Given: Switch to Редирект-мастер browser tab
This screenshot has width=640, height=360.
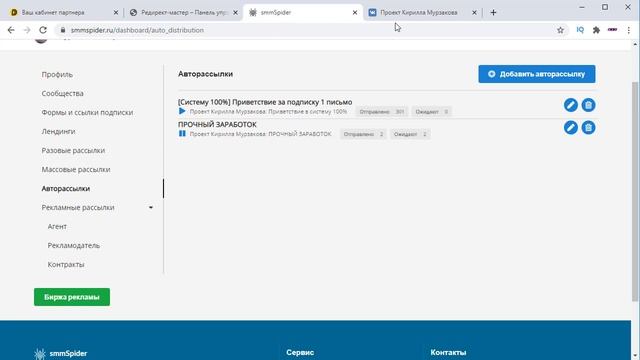Looking at the screenshot, I should 184,13.
